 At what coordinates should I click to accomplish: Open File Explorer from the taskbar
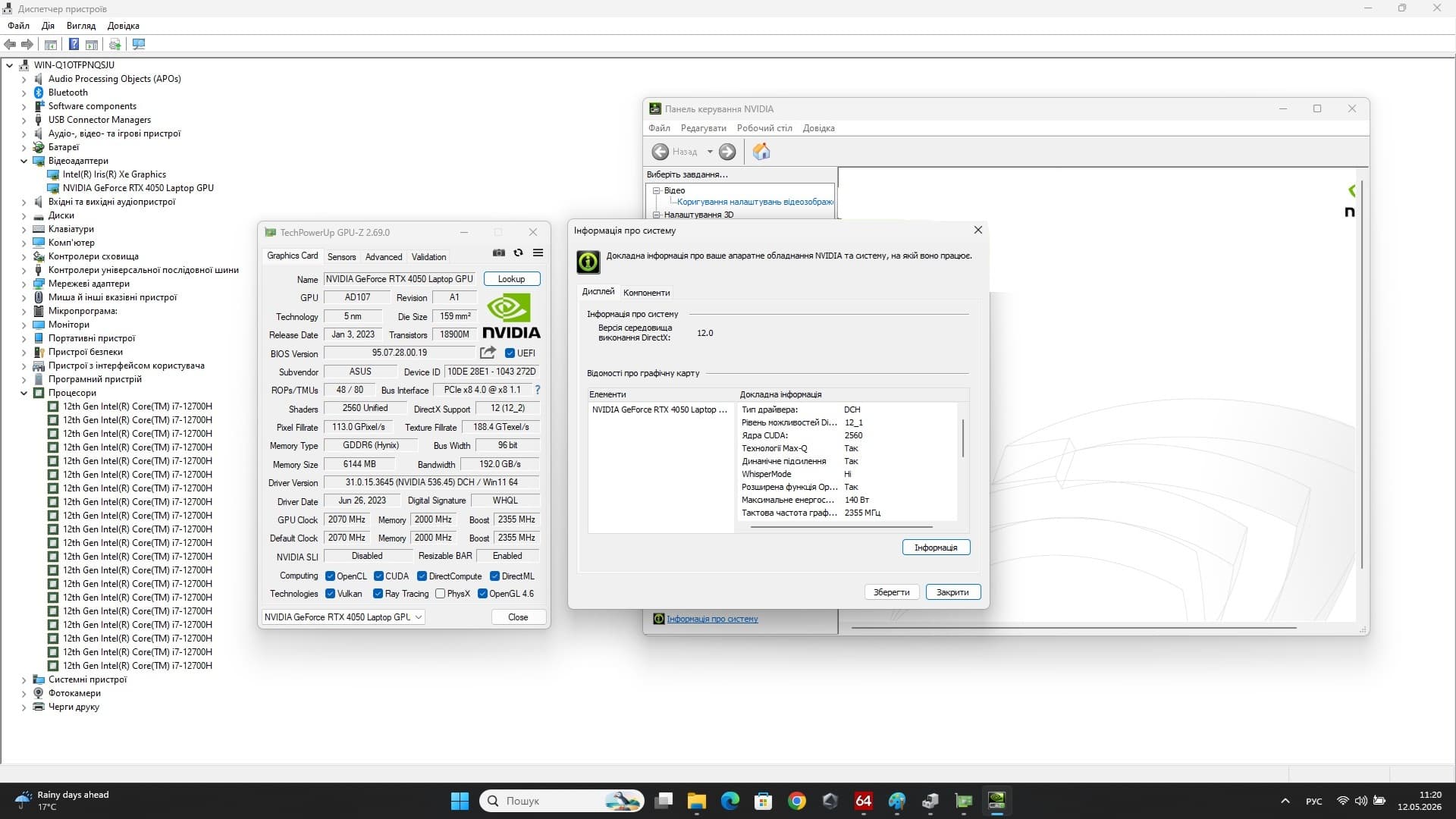[x=697, y=801]
